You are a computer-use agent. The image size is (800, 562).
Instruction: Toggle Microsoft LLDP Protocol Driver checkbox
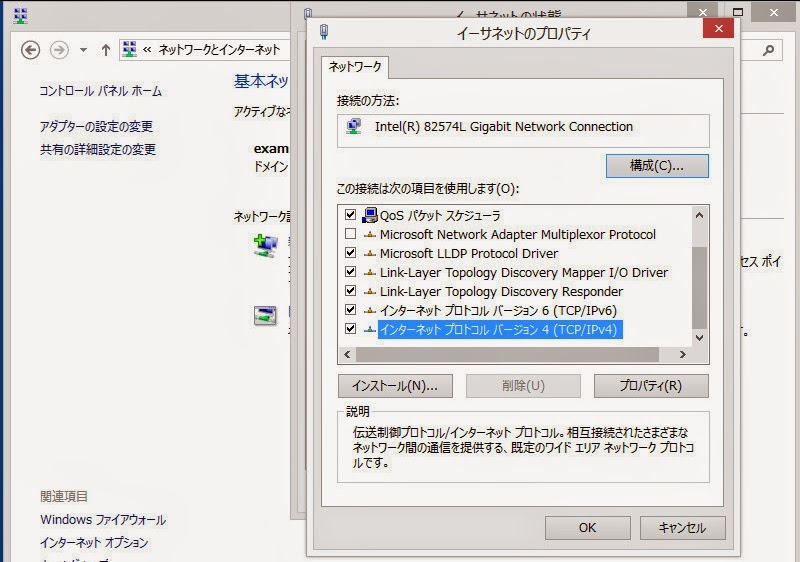pos(350,252)
